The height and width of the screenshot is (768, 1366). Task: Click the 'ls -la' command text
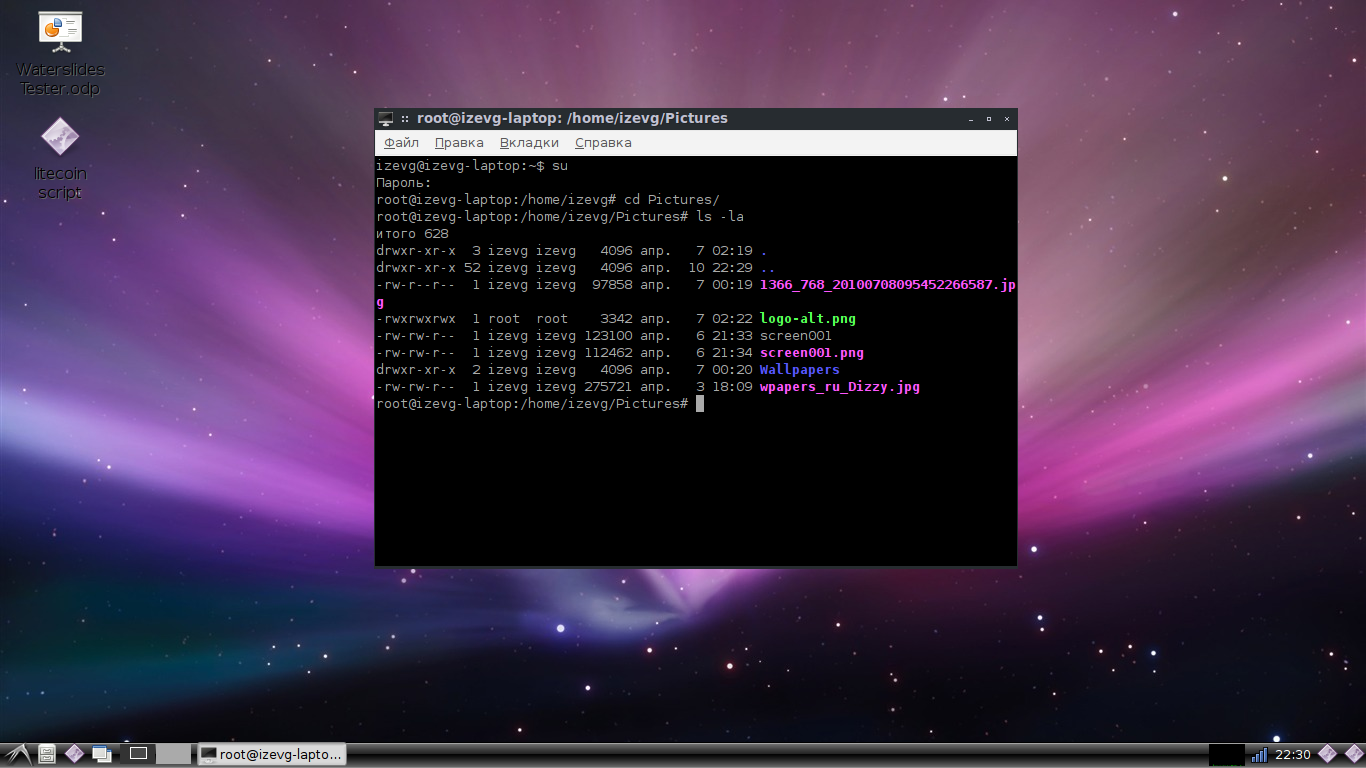click(720, 216)
